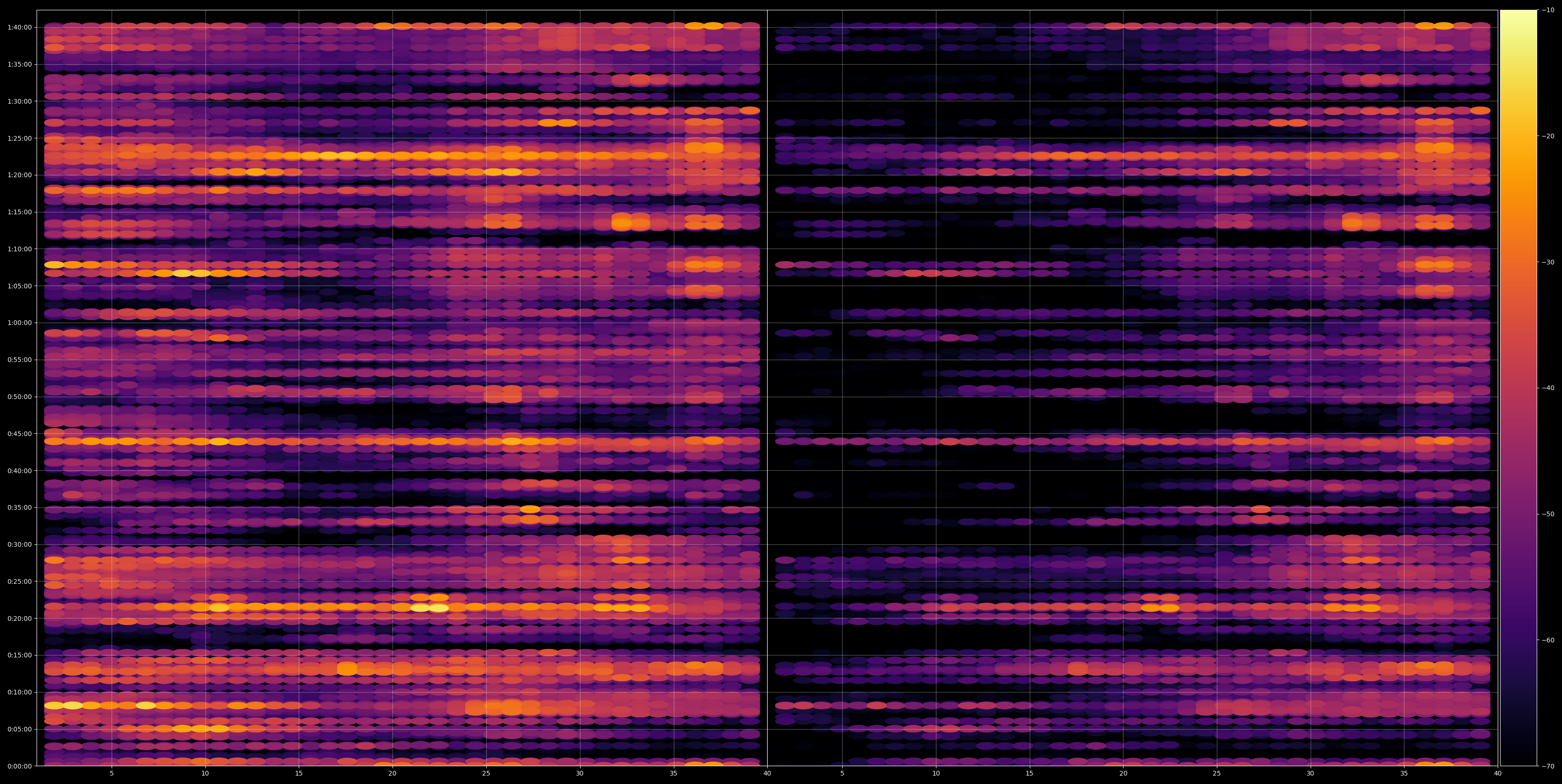Viewport: 1562px width, 784px height.
Task: Click the 1:25:00 y-axis tick label
Action: point(19,138)
